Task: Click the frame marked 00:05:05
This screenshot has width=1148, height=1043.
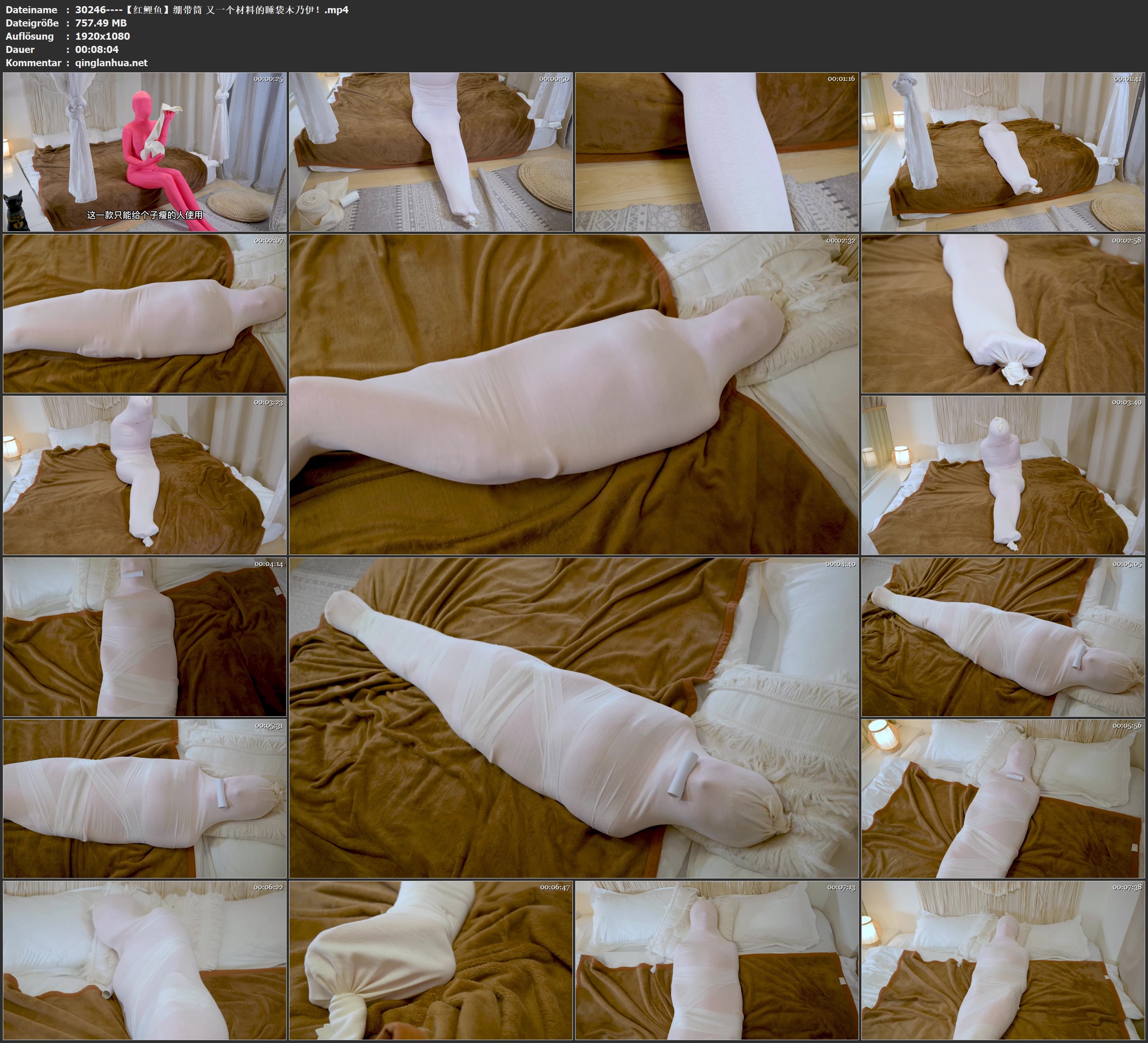Action: pos(1003,636)
